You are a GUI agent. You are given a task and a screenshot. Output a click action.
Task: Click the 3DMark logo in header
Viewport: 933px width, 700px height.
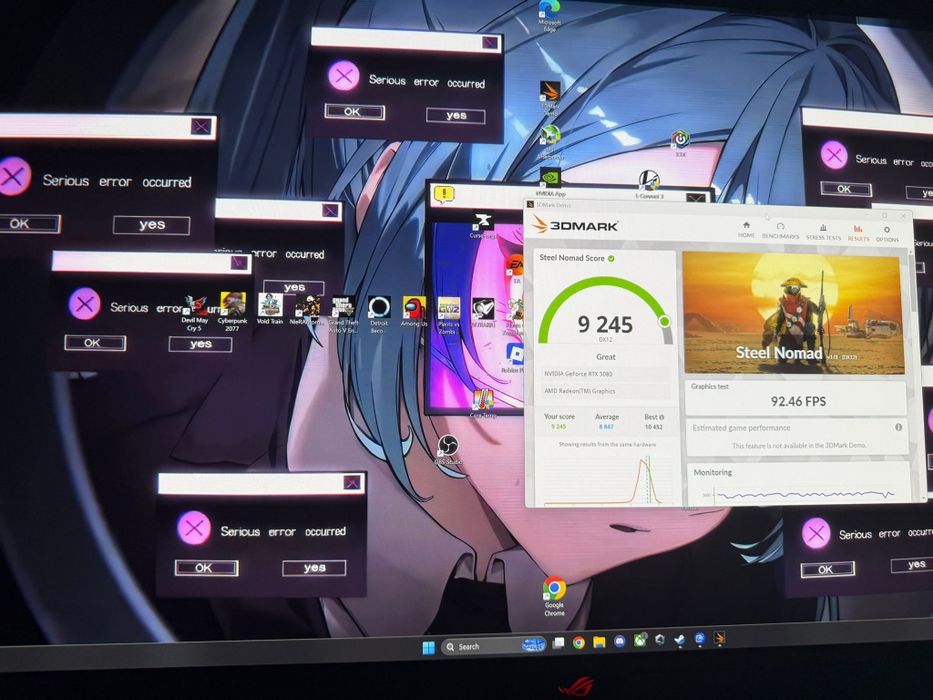coord(575,225)
